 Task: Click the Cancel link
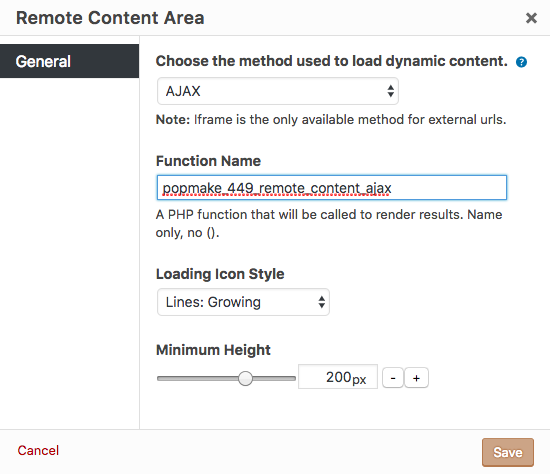pos(38,450)
